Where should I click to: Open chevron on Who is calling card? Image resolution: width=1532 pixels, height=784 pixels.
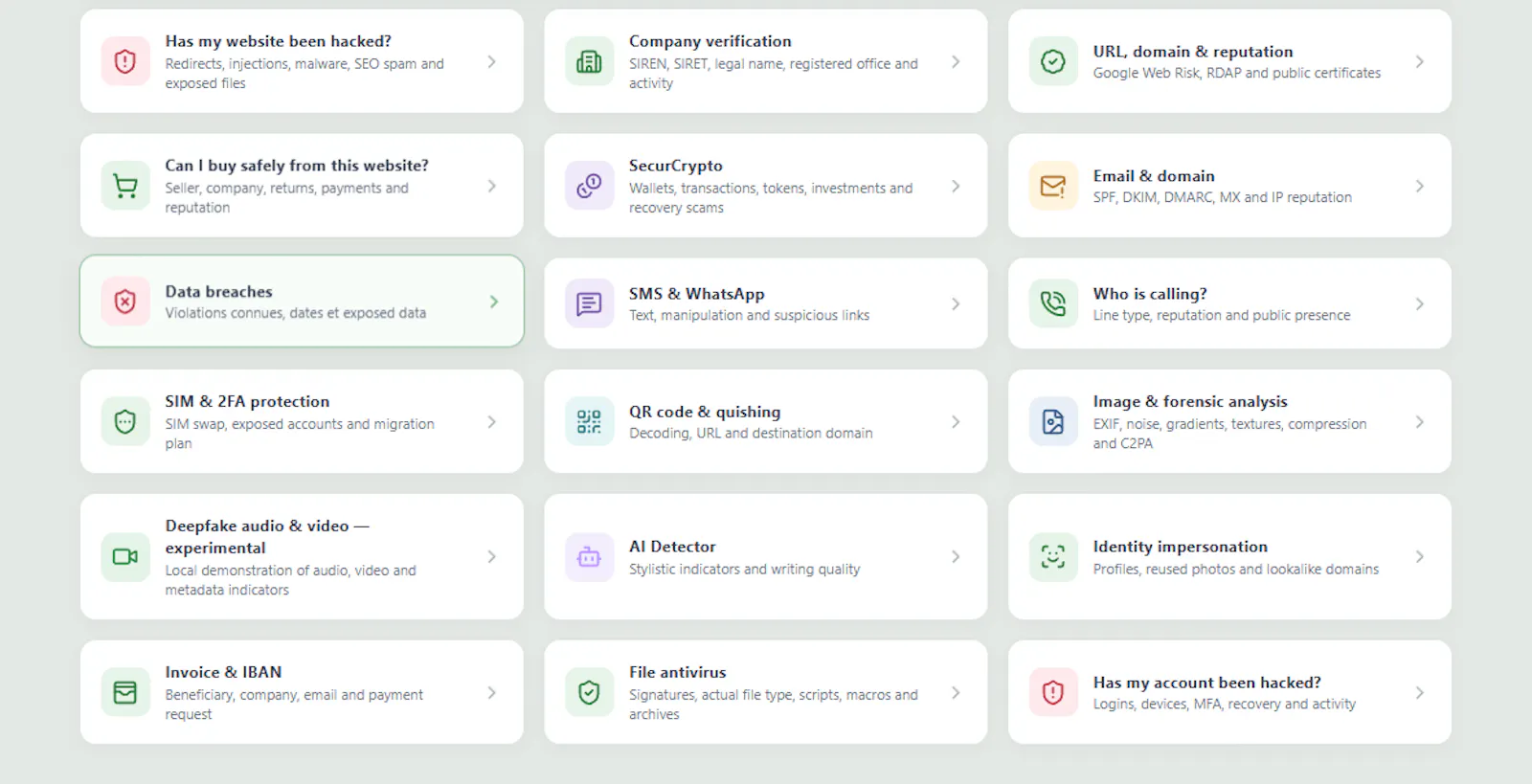(1420, 303)
